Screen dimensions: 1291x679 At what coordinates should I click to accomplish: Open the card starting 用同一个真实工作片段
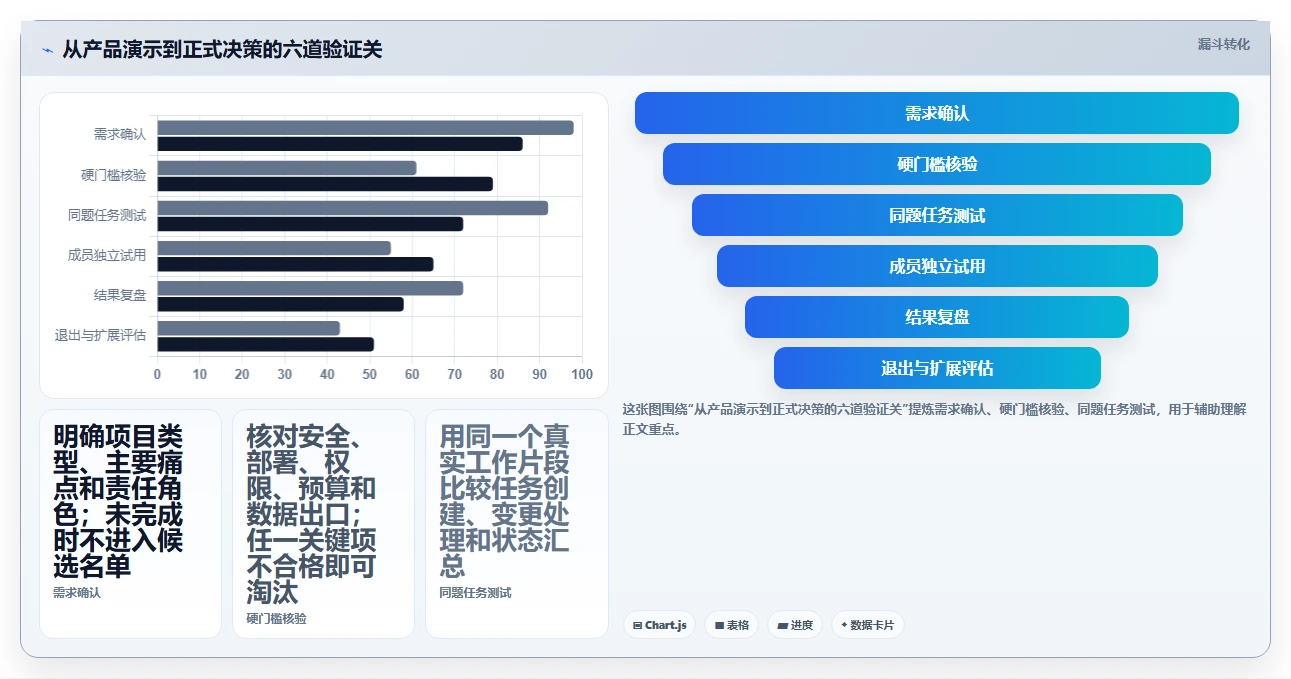(x=517, y=524)
